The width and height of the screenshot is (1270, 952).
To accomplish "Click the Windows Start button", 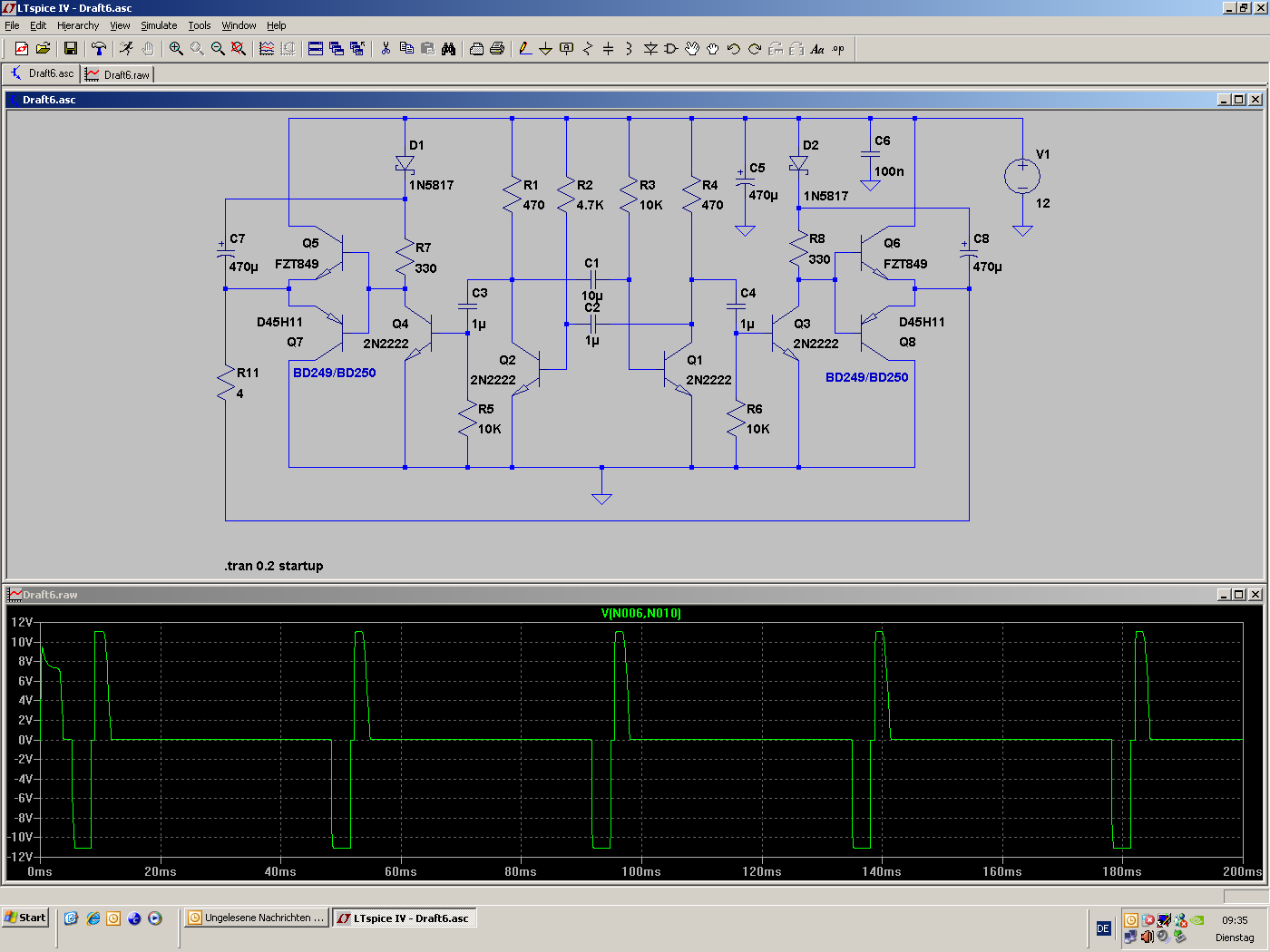I will [x=25, y=918].
